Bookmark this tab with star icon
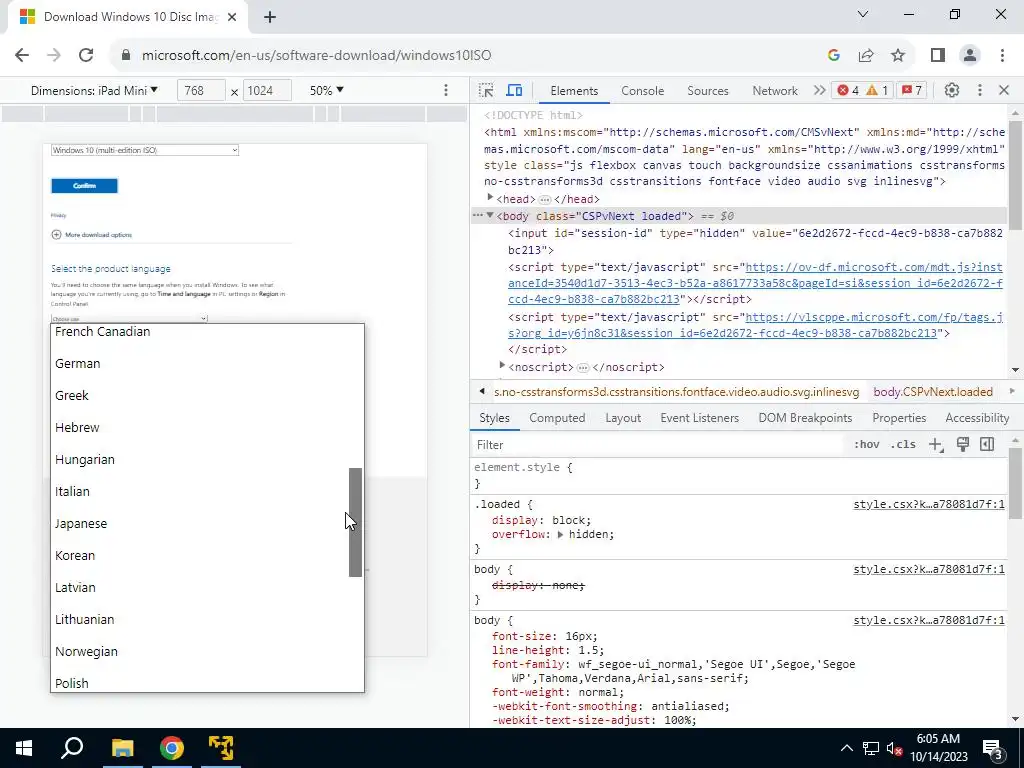This screenshot has width=1024, height=768. pyautogui.click(x=898, y=56)
